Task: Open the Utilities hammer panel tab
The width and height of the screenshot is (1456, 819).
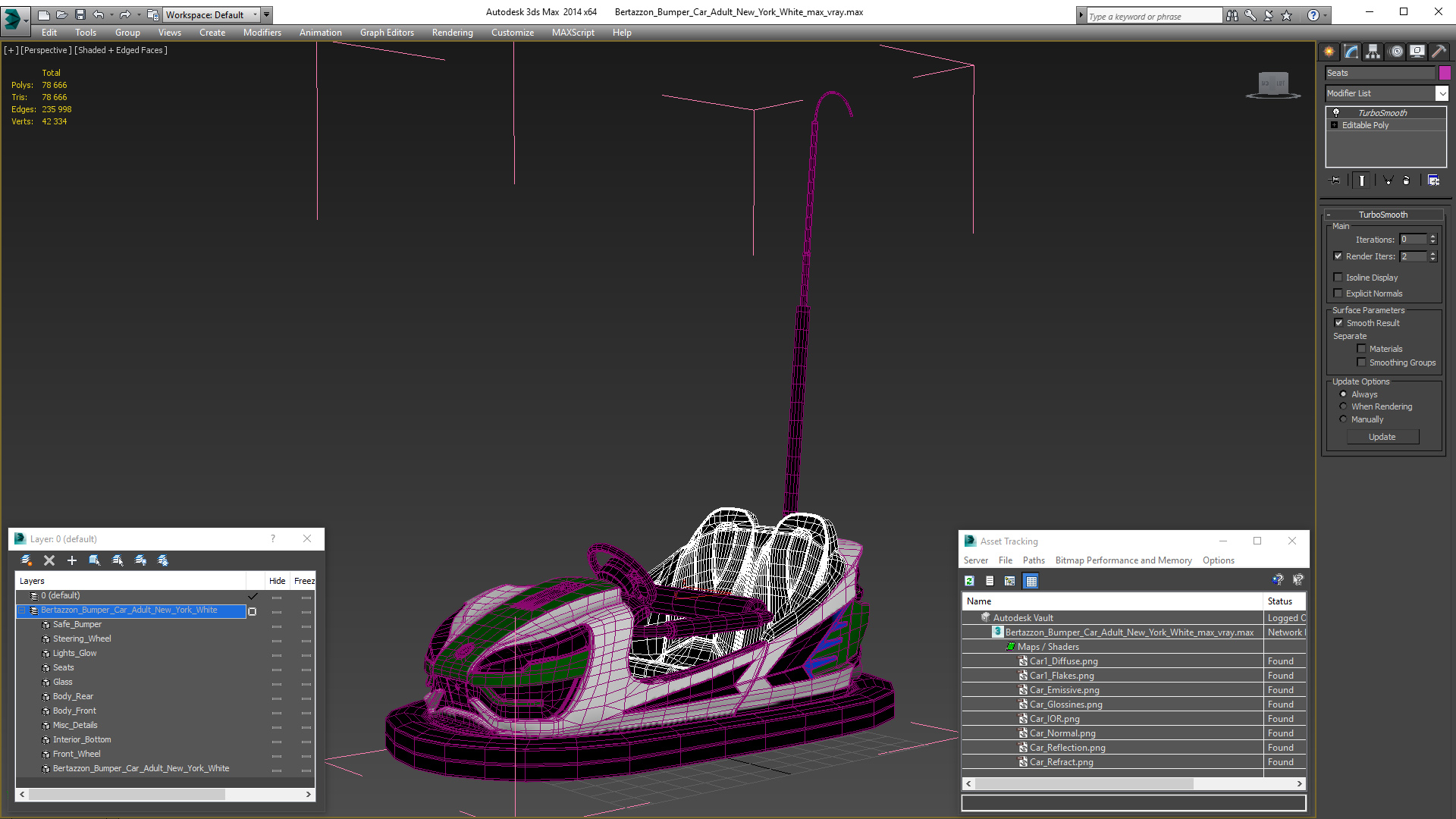Action: point(1439,52)
